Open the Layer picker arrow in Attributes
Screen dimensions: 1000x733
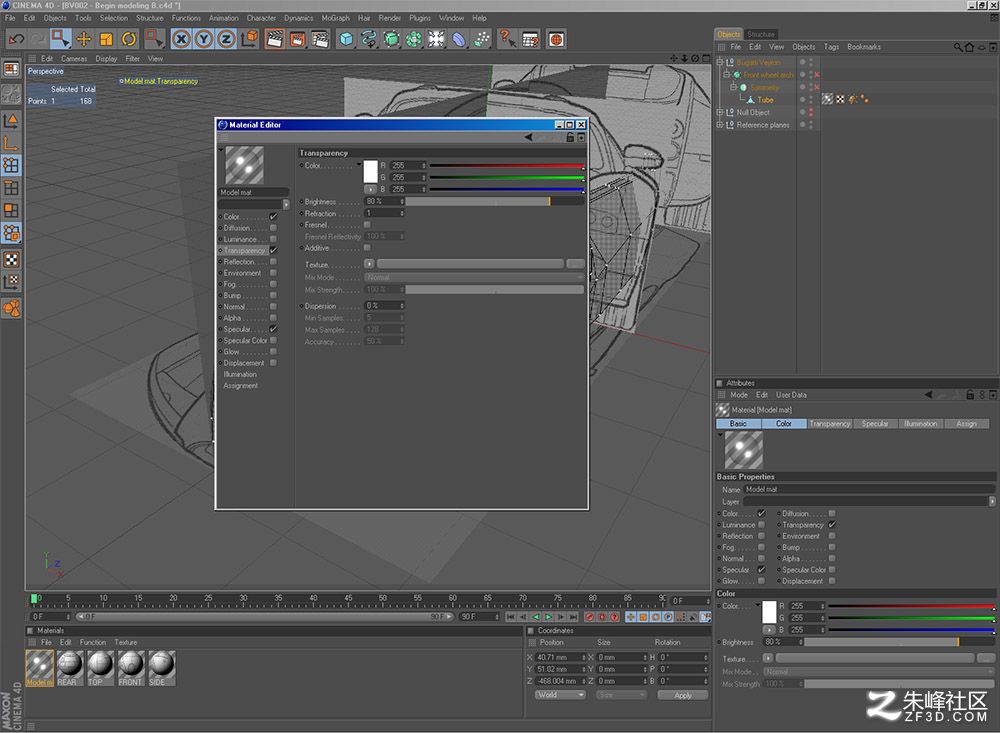(992, 502)
